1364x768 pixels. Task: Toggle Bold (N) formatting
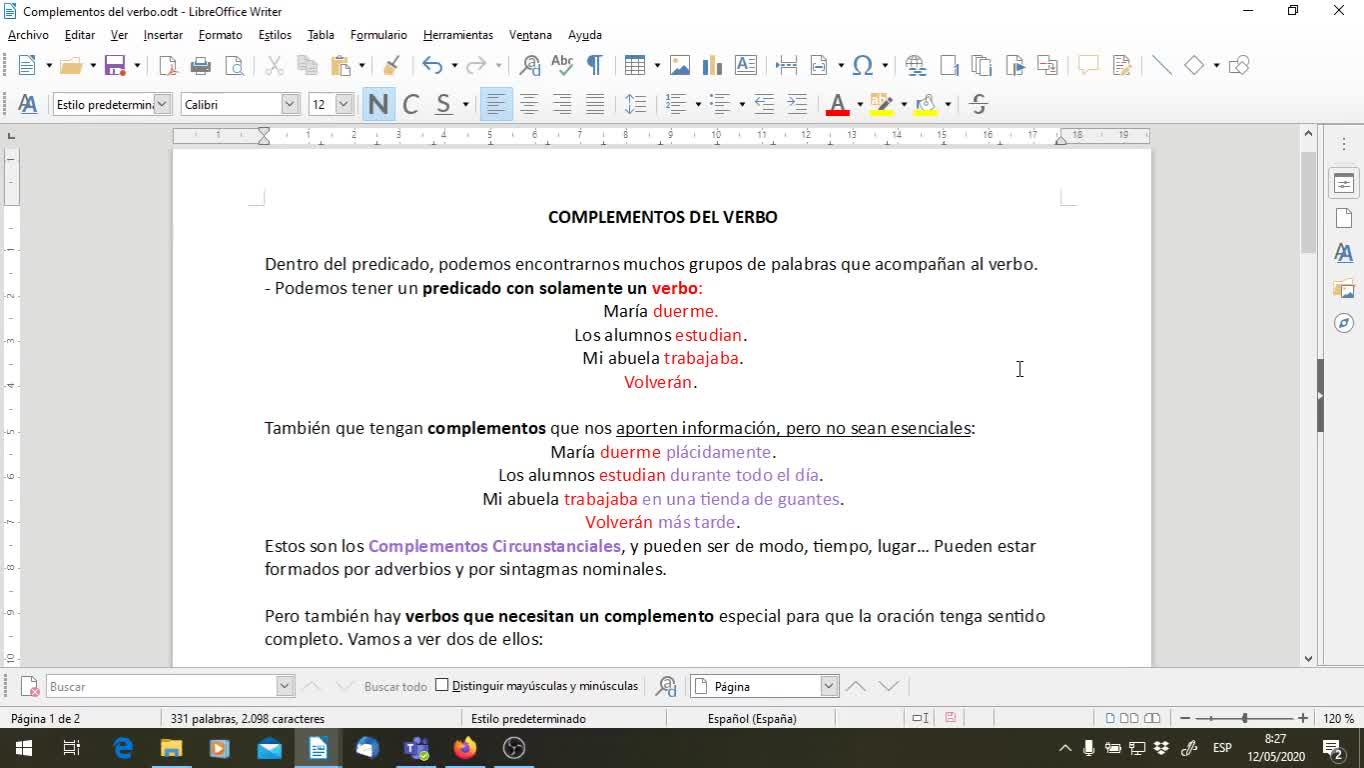[378, 104]
